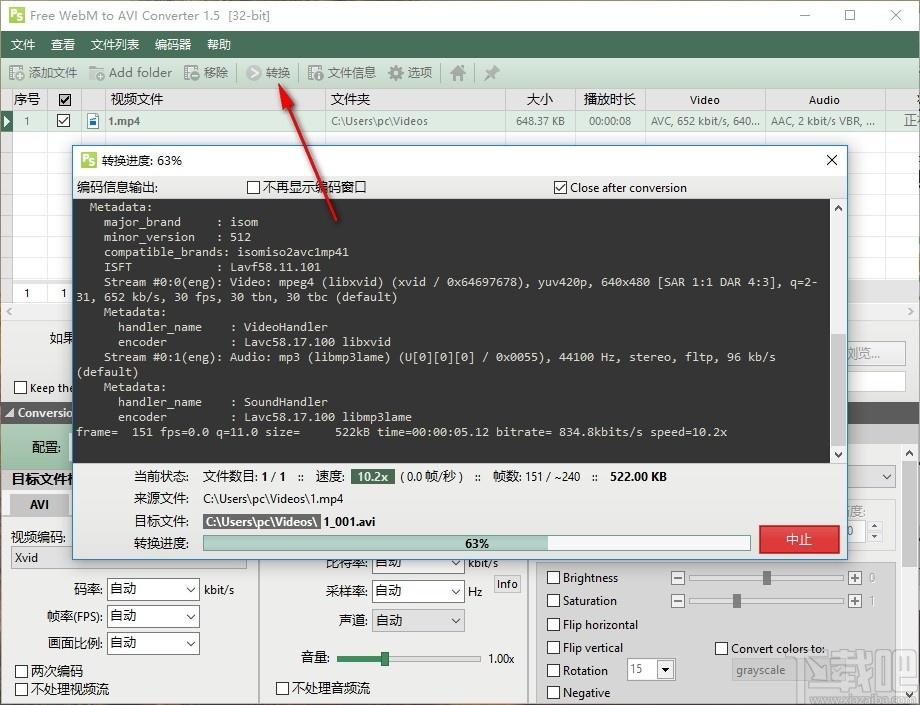This screenshot has width=920, height=705.
Task: Click the Ps application icon in the title bar
Action: coord(16,15)
